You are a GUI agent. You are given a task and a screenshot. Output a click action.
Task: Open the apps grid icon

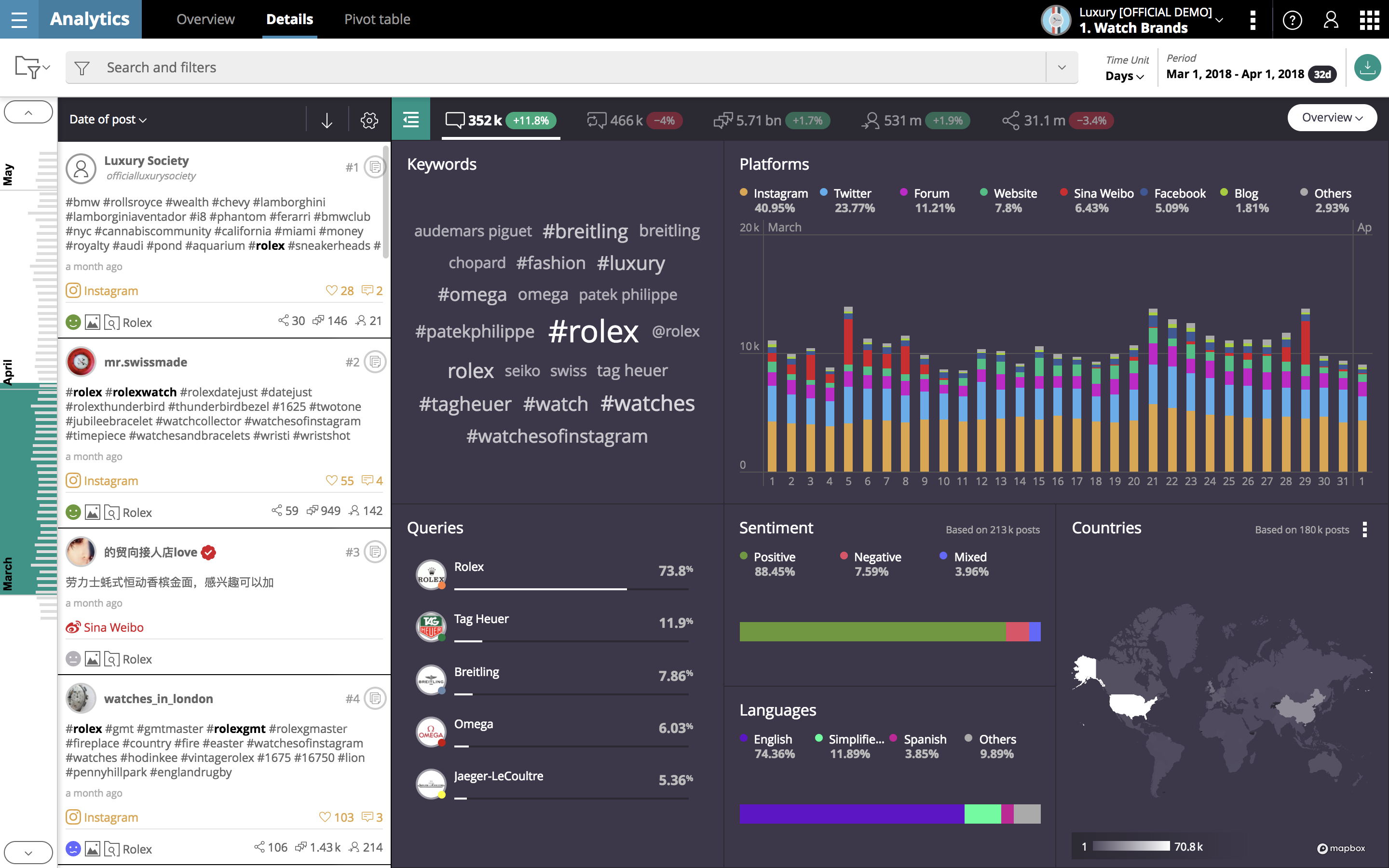1369,20
